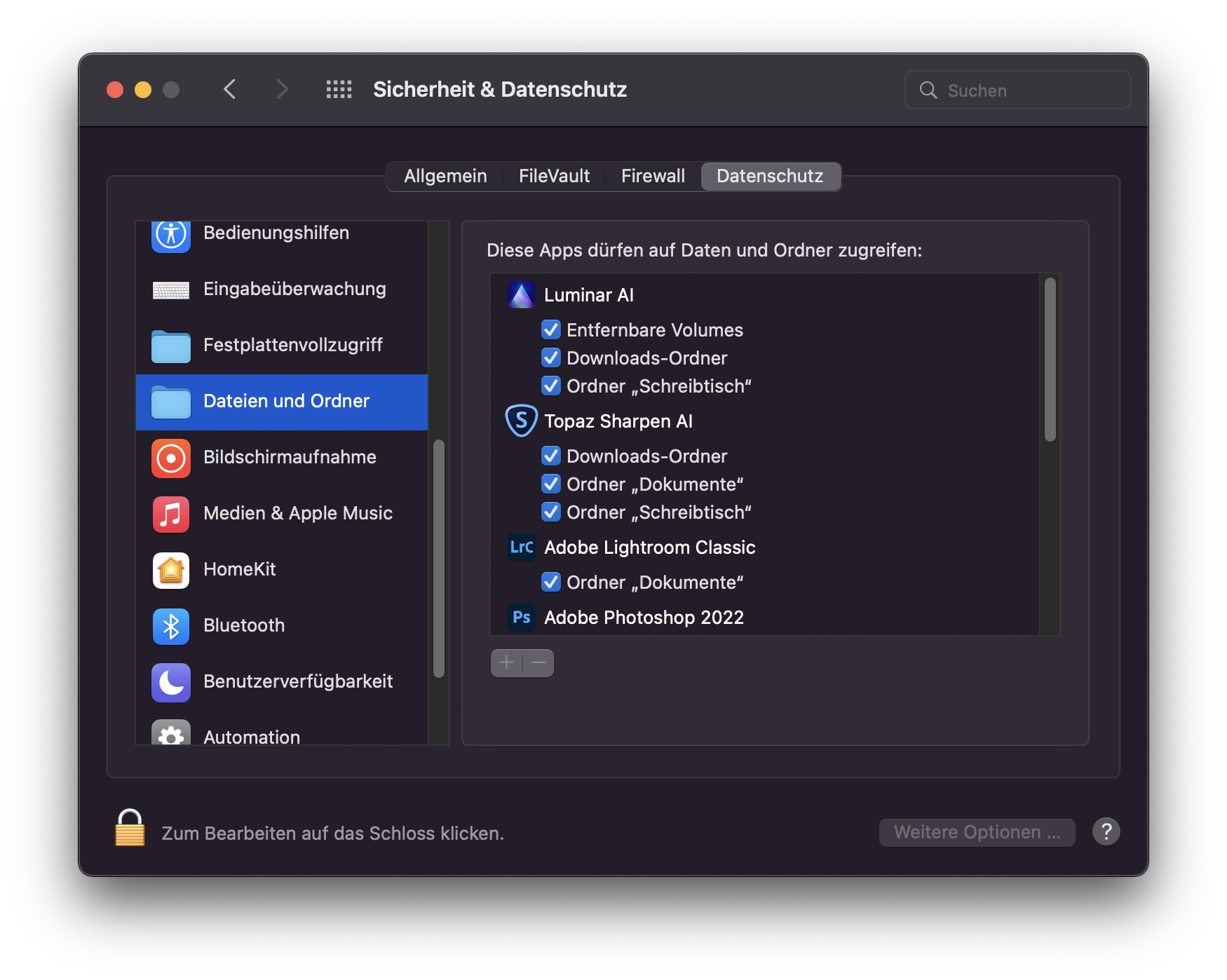Click the plus button to add app
1227x980 pixels.
pyautogui.click(x=506, y=663)
